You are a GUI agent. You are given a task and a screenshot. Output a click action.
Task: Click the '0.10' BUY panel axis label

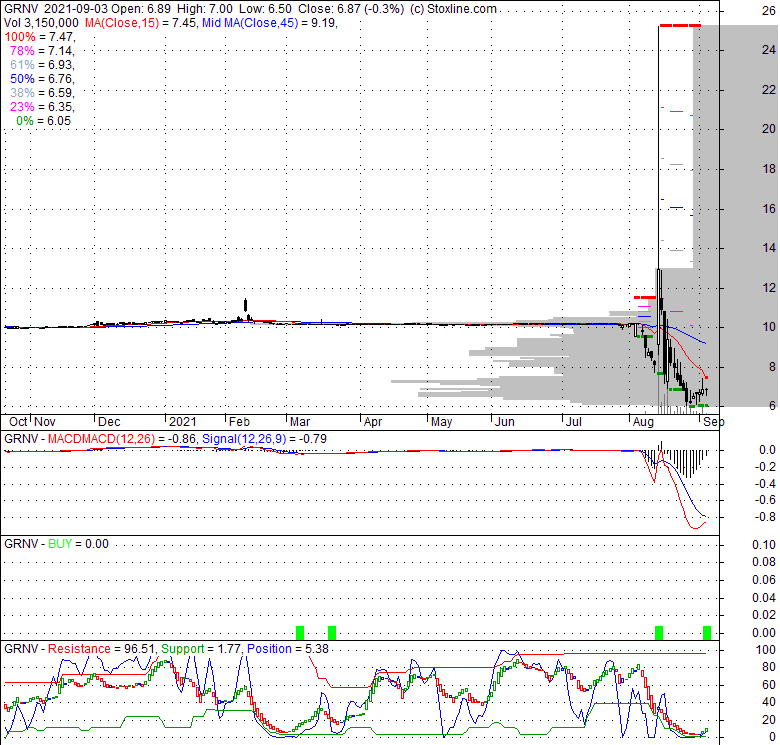pyautogui.click(x=764, y=545)
